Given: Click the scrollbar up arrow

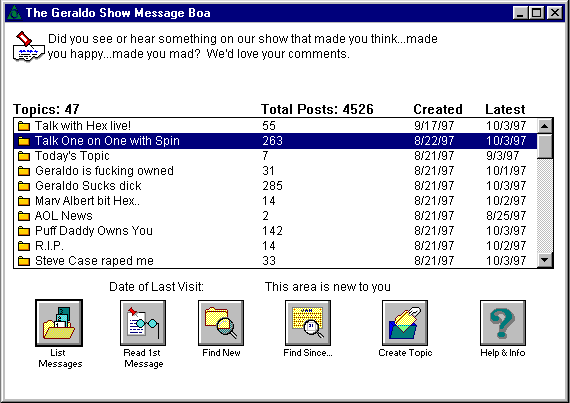Looking at the screenshot, I should (545, 126).
